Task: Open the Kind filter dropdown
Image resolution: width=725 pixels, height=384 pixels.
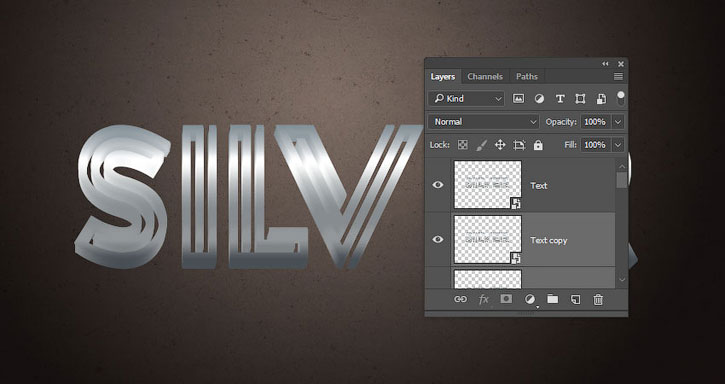Action: coord(466,99)
